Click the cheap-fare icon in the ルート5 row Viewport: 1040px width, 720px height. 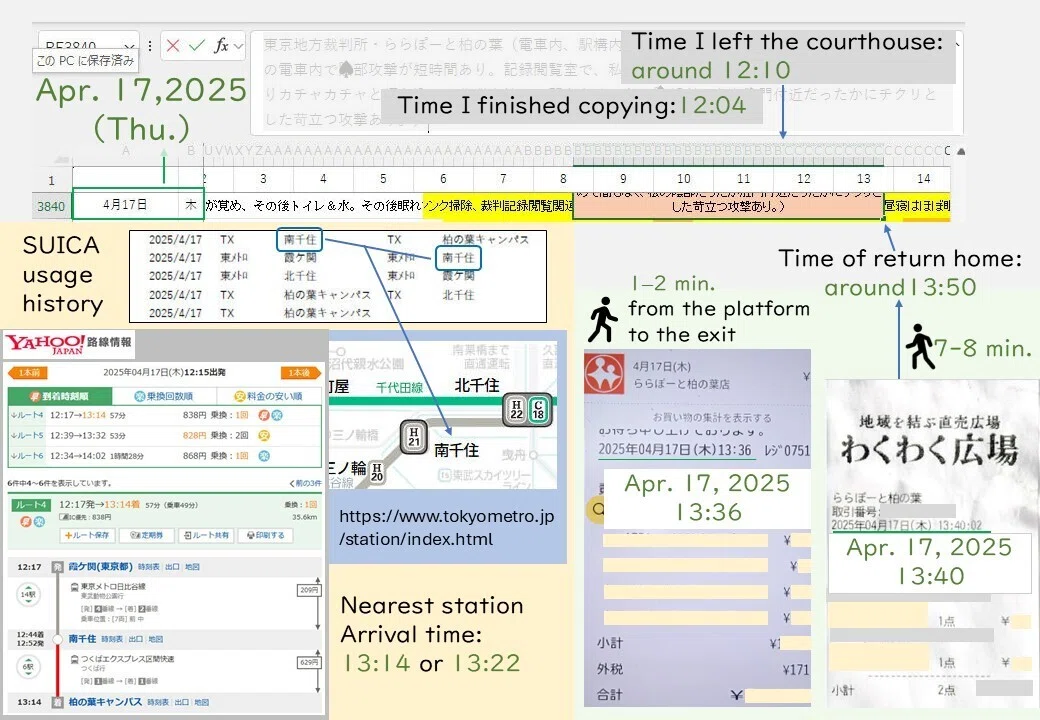coord(264,436)
